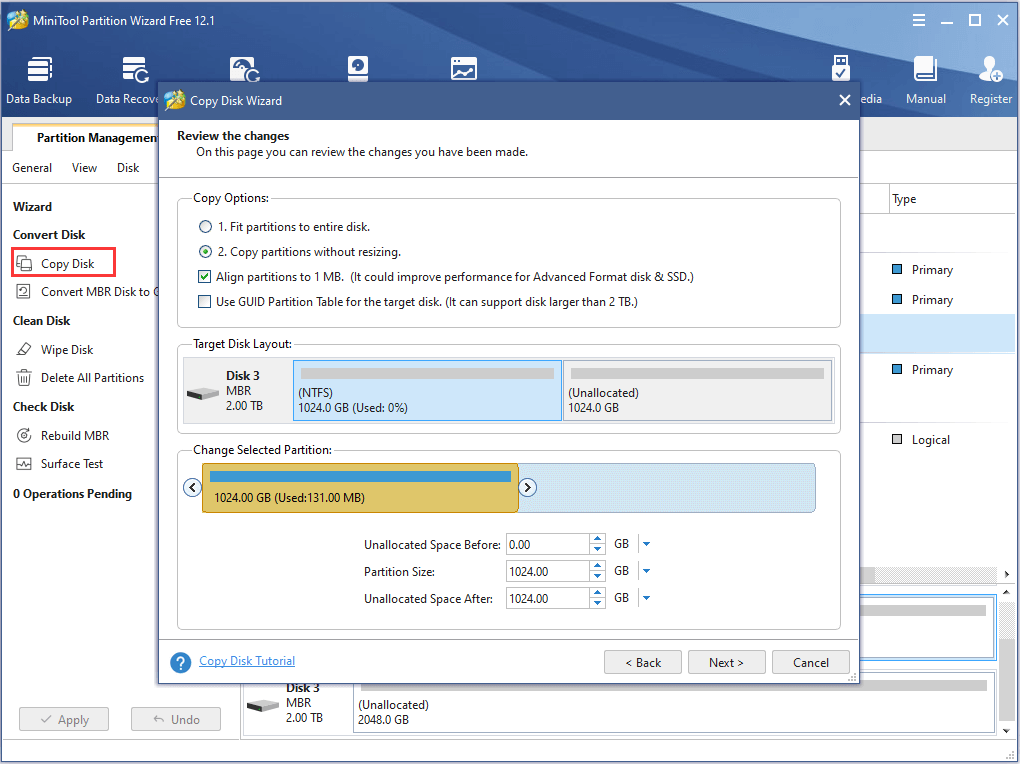Open unit dropdown for Partition Size
Viewport: 1020px width, 764px height.
click(647, 571)
